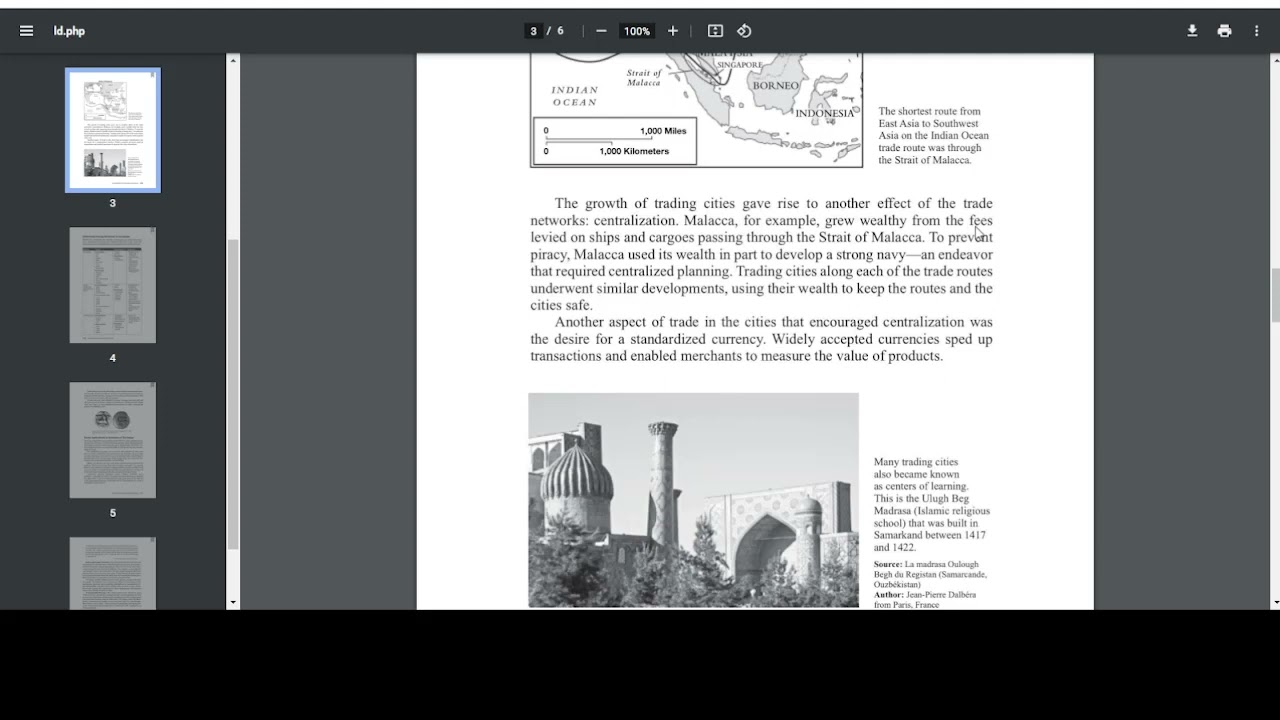Click the ld.php document title
This screenshot has height=720, width=1280.
[x=69, y=31]
